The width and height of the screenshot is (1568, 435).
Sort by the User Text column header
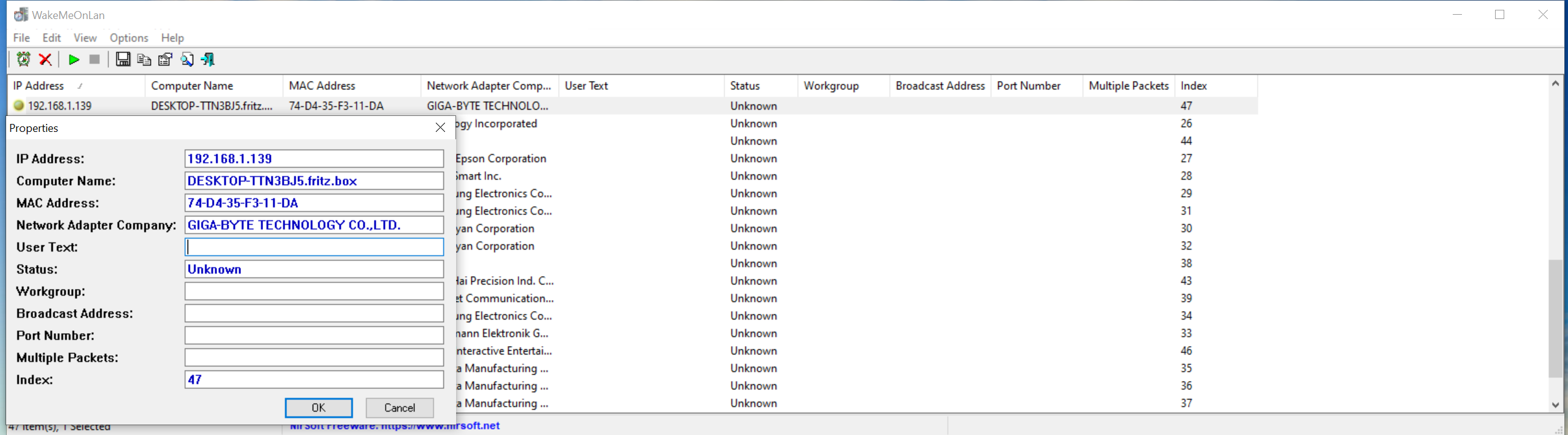tap(641, 86)
